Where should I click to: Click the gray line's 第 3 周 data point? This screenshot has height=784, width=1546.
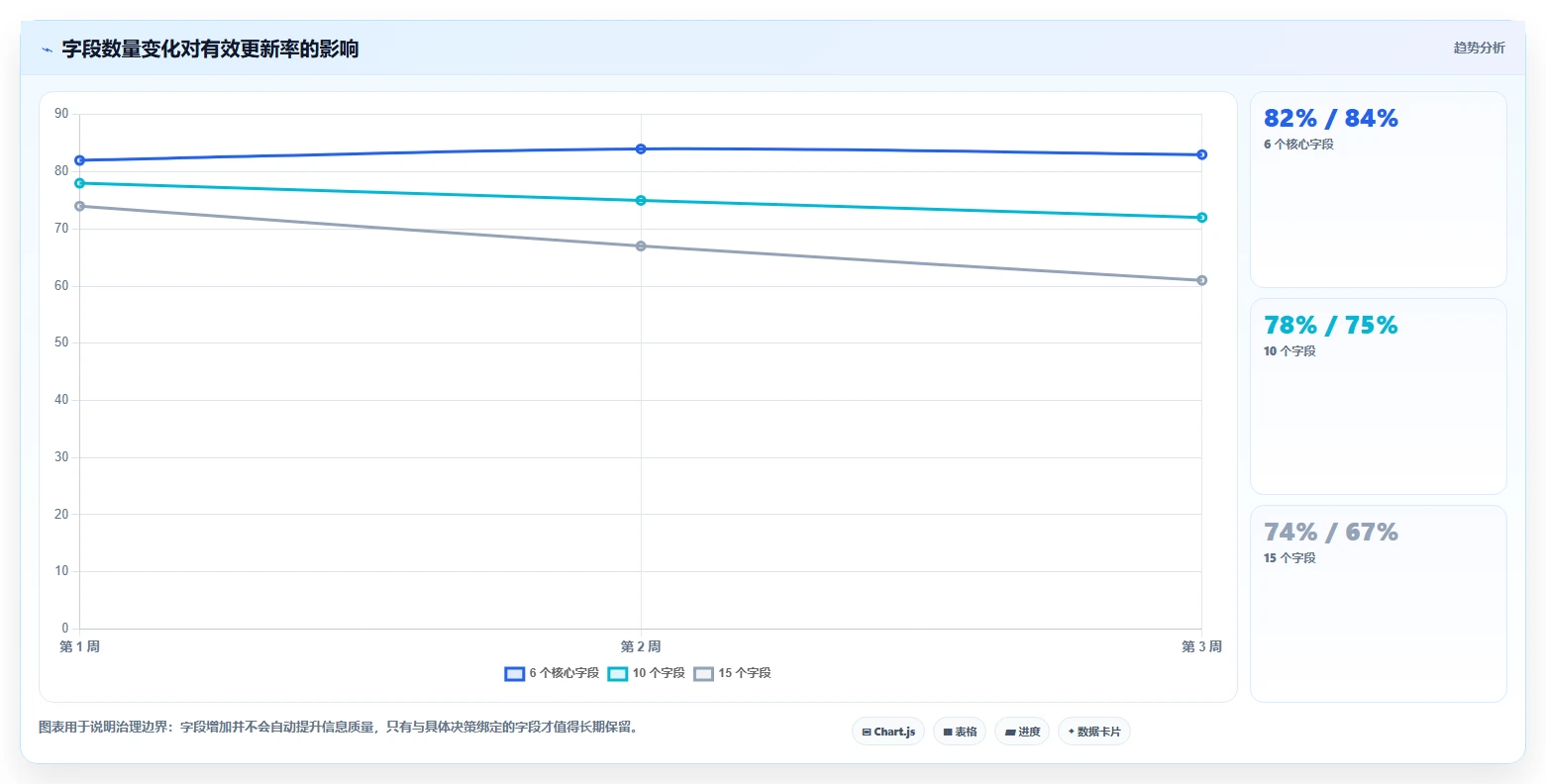[1201, 280]
